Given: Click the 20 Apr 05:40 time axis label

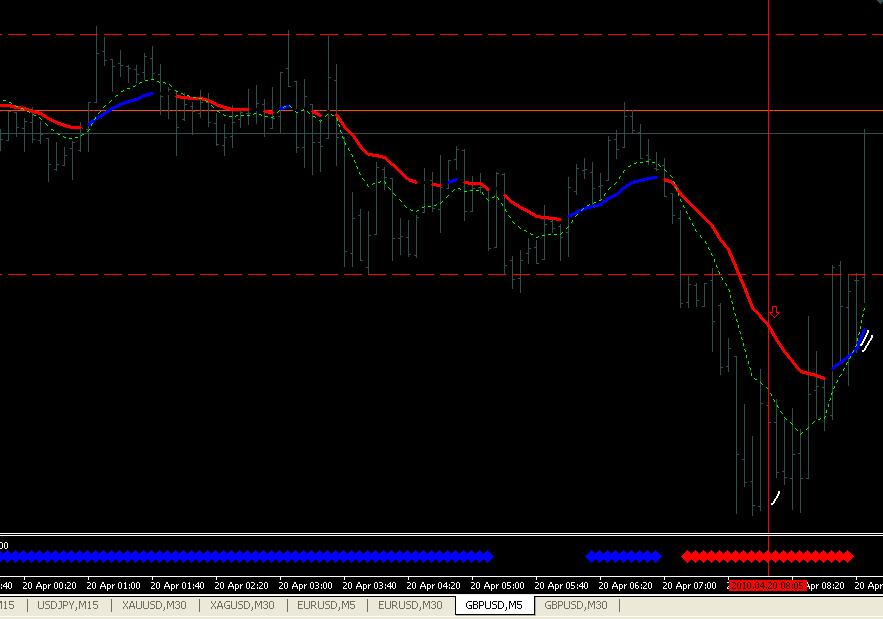Looking at the screenshot, I should coord(561,586).
